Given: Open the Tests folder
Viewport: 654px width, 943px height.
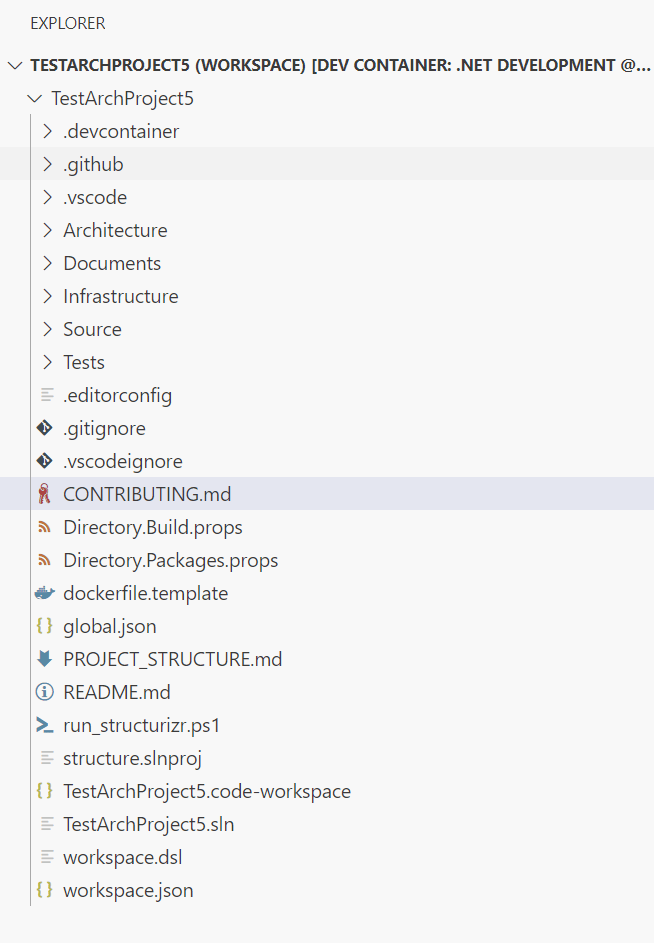Looking at the screenshot, I should point(84,362).
